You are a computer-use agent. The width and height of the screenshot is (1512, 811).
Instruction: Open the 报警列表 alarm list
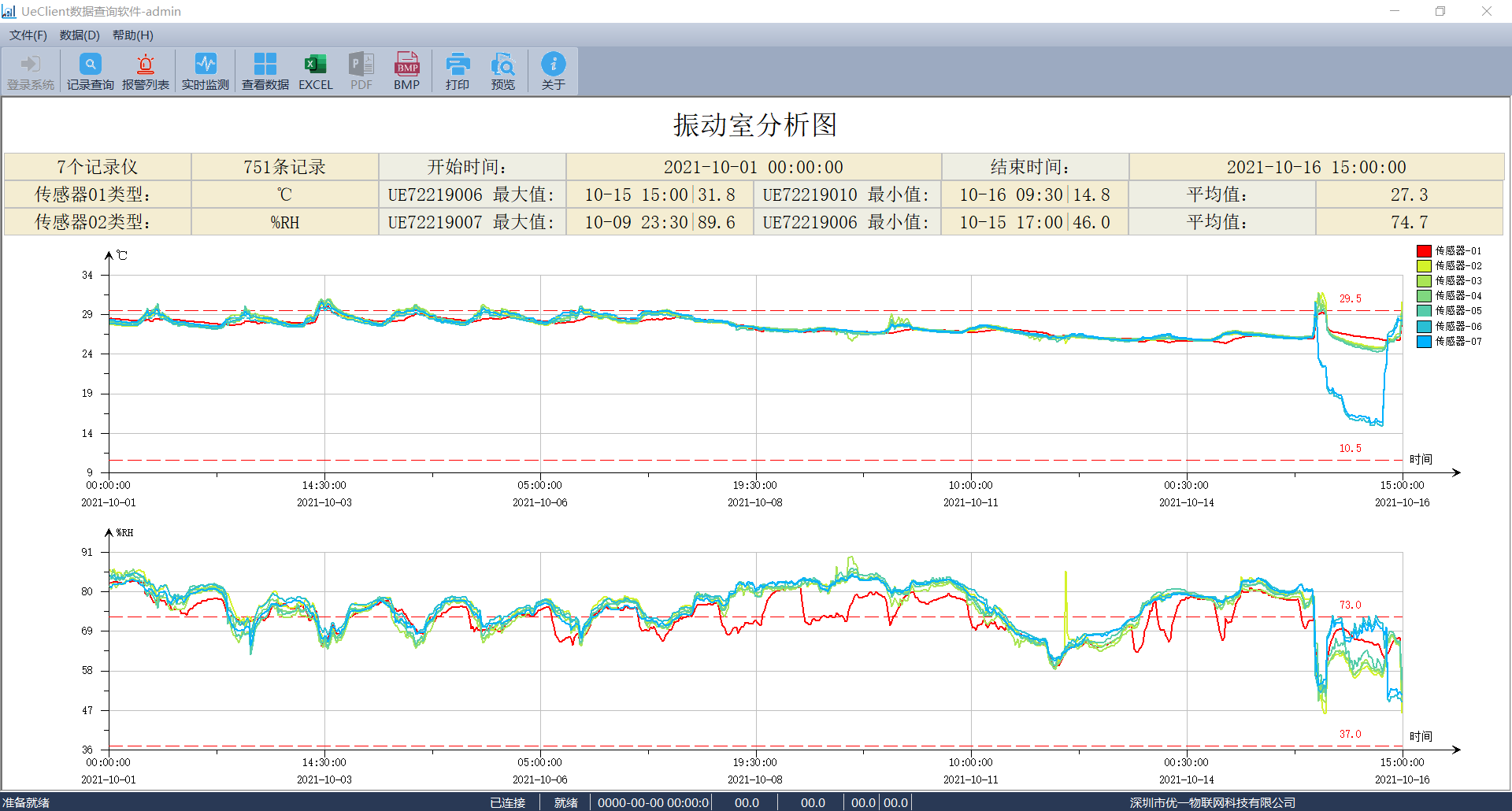point(146,72)
